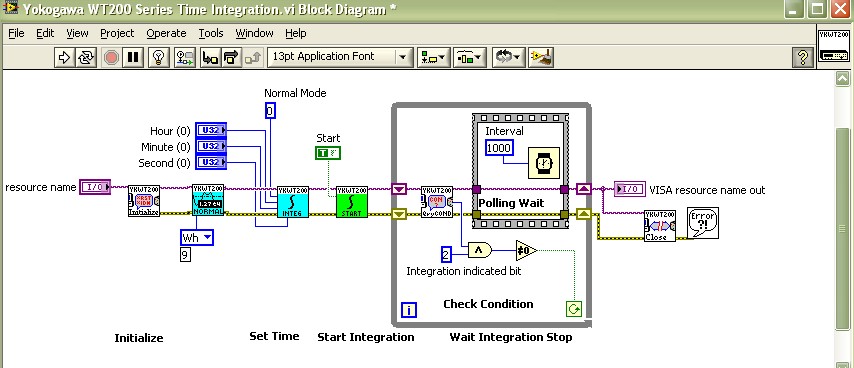This screenshot has height=368, width=854.
Task: Select the Second (0) U32 terminal
Action: coord(211,162)
